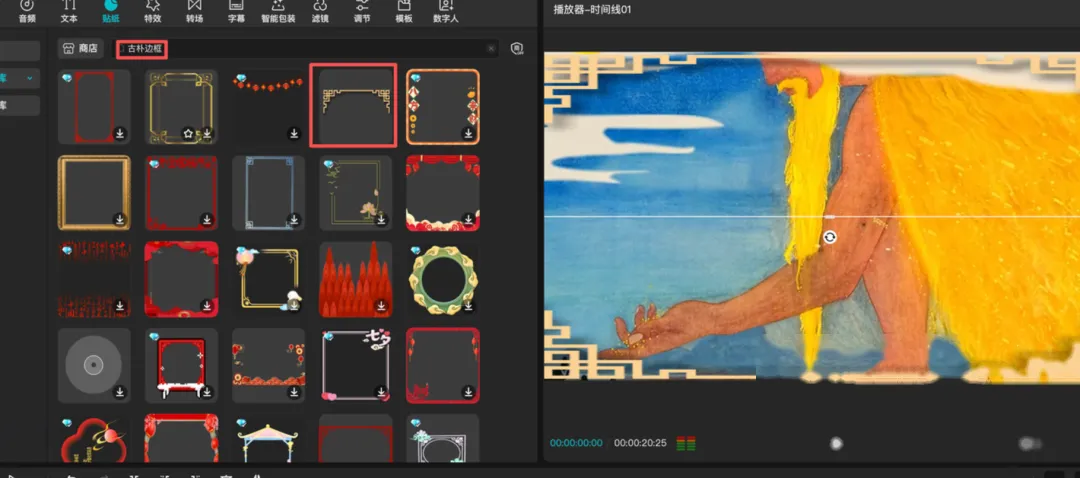
Task: Download the gold ornate frame sticker
Action: [207, 134]
